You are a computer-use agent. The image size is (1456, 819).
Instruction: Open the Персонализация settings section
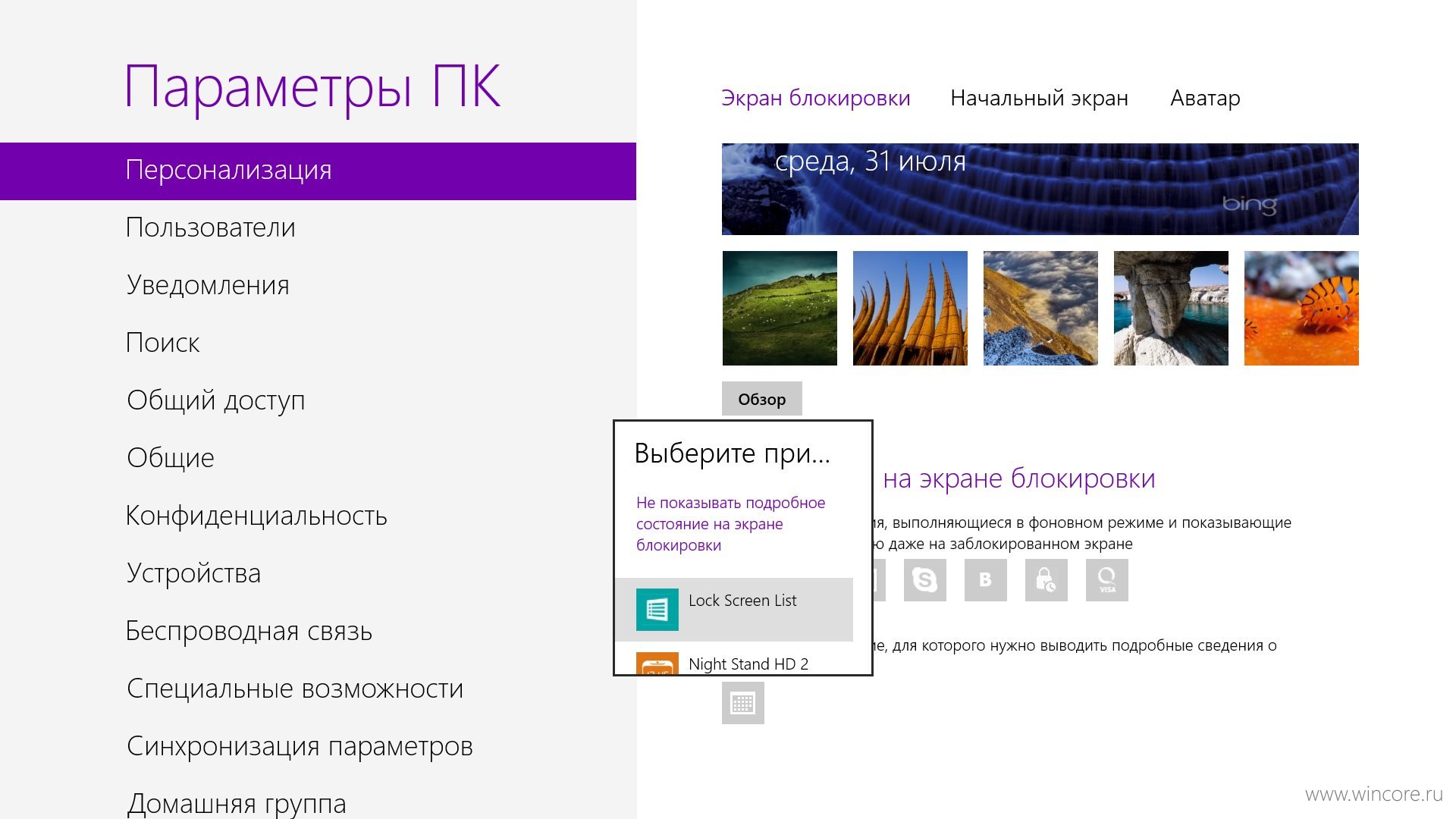[x=318, y=171]
